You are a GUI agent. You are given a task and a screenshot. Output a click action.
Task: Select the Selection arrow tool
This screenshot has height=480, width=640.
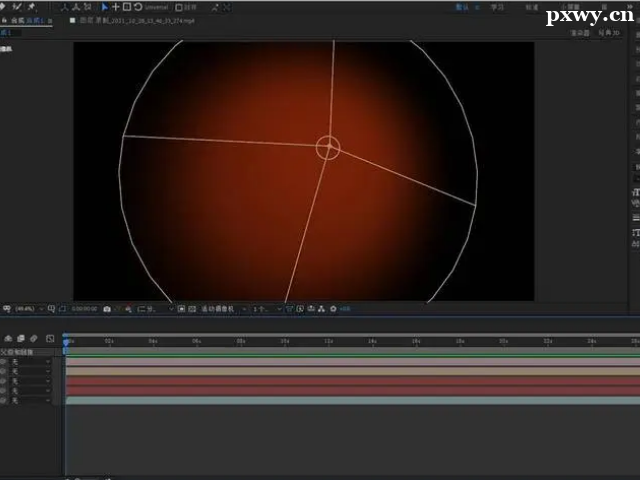[105, 7]
